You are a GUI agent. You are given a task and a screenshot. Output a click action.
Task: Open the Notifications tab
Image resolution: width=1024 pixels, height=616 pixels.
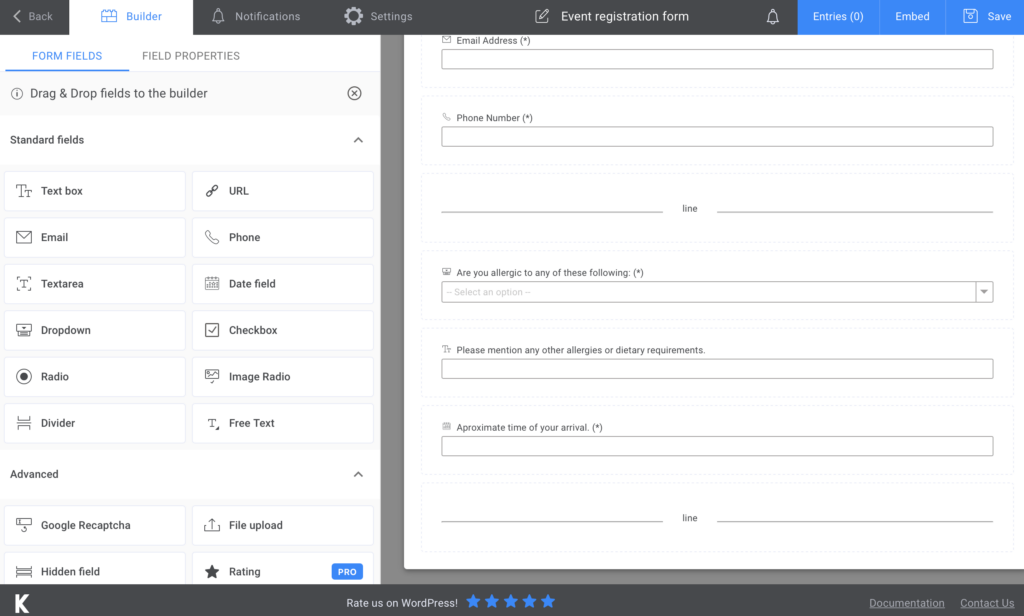point(256,16)
